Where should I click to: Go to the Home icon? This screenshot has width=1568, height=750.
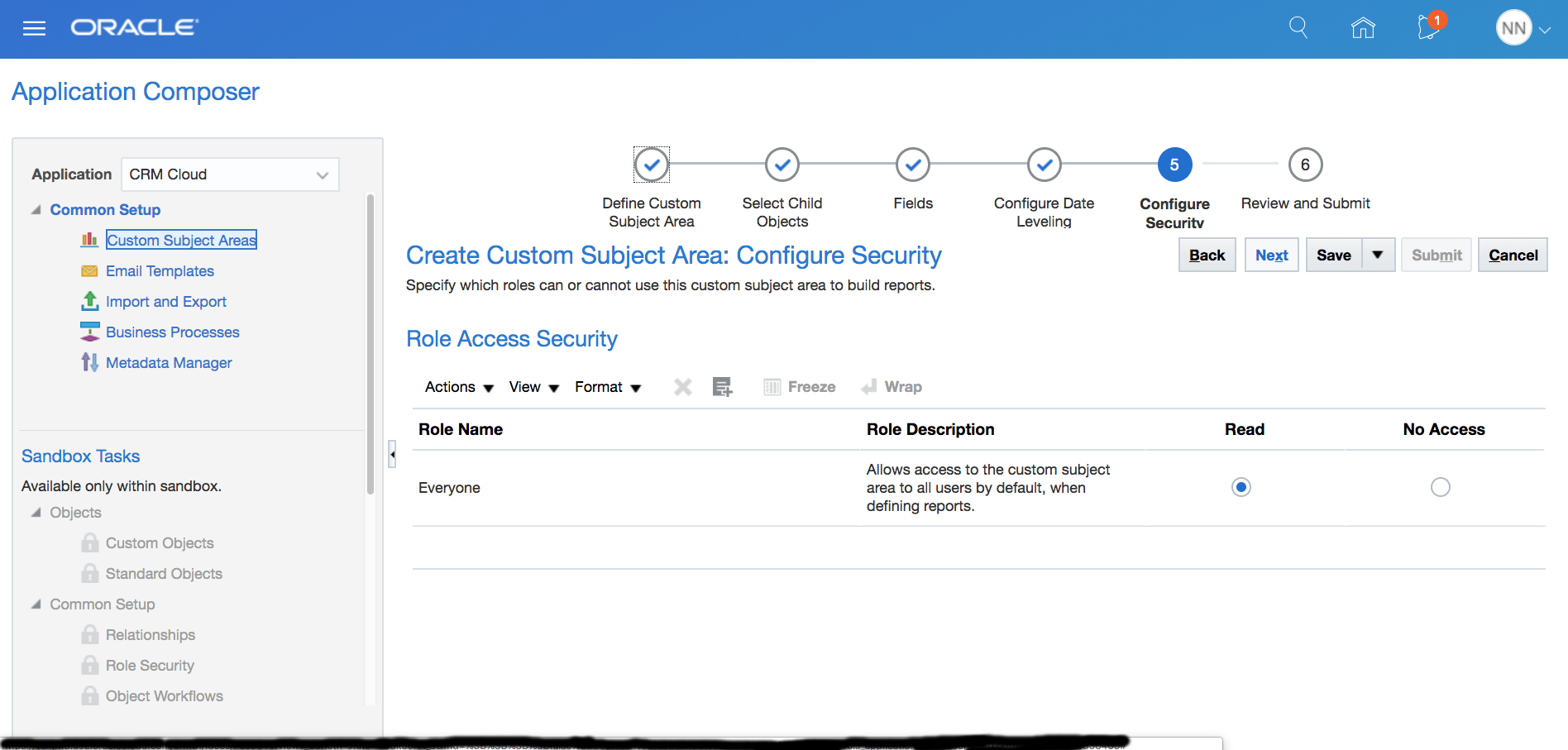pyautogui.click(x=1363, y=28)
